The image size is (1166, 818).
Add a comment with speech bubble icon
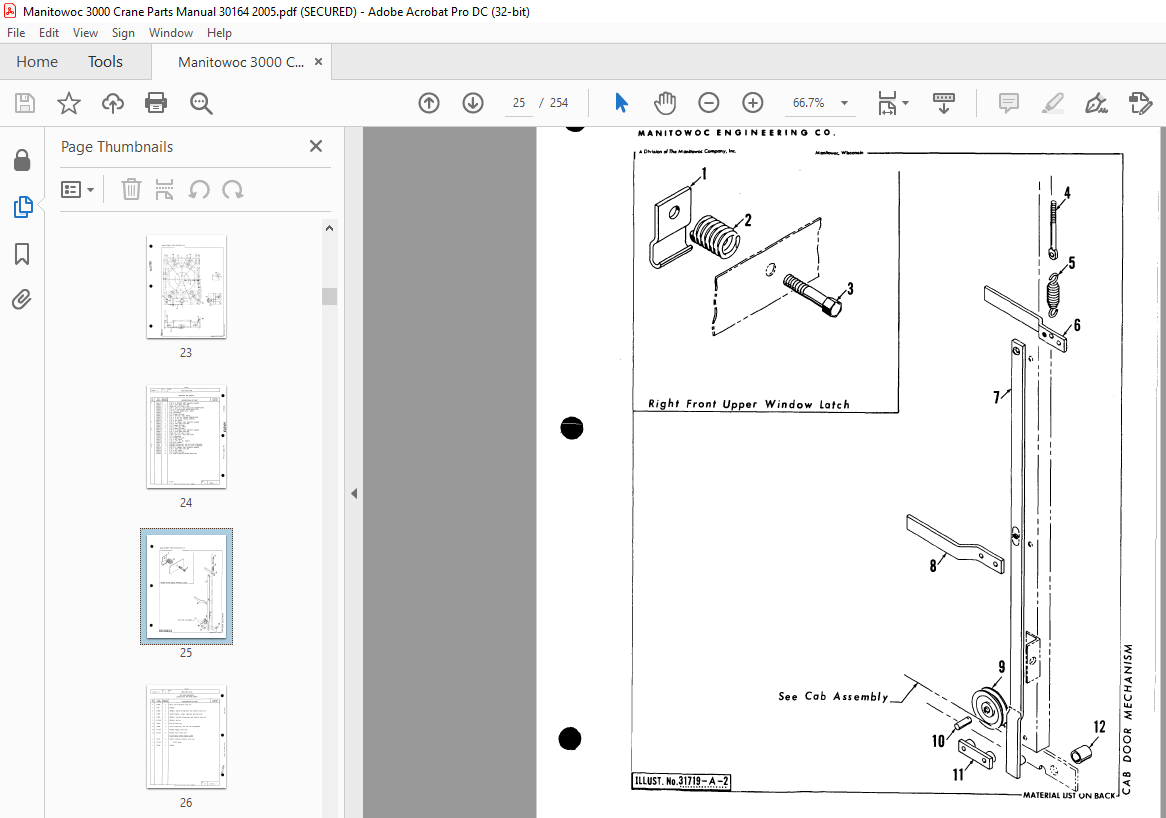[x=1008, y=103]
